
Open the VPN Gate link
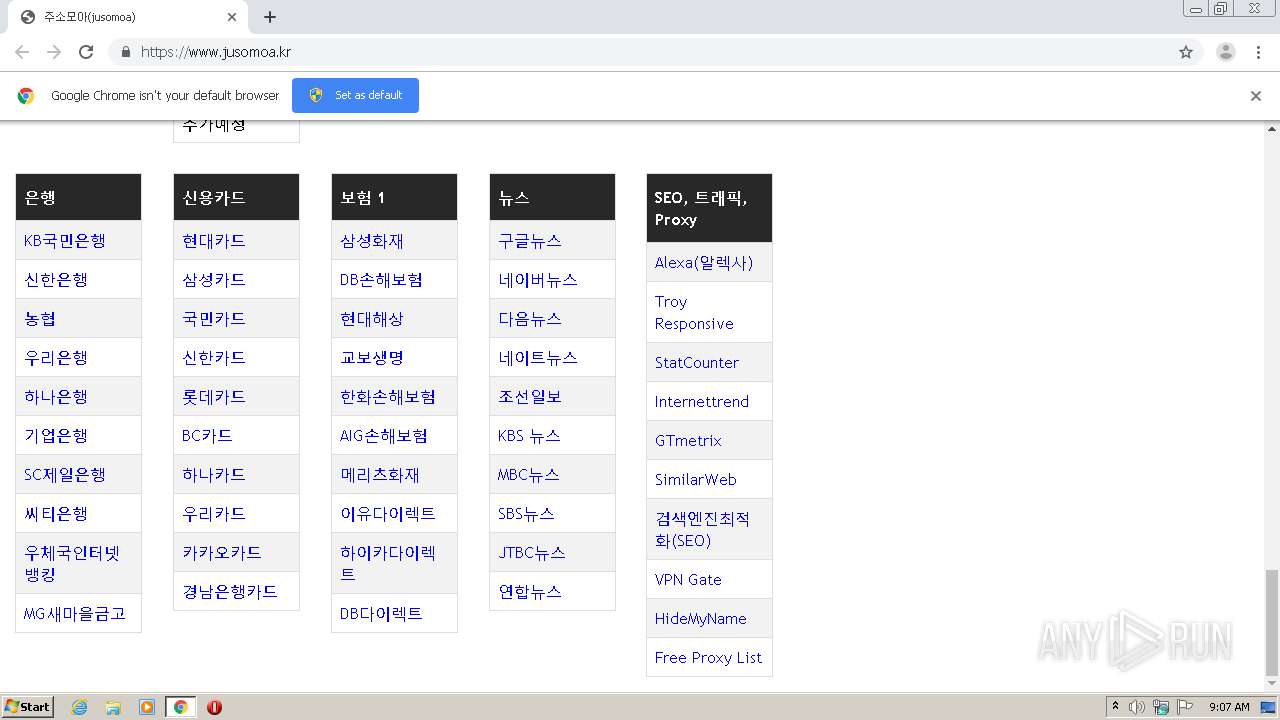pyautogui.click(x=688, y=580)
